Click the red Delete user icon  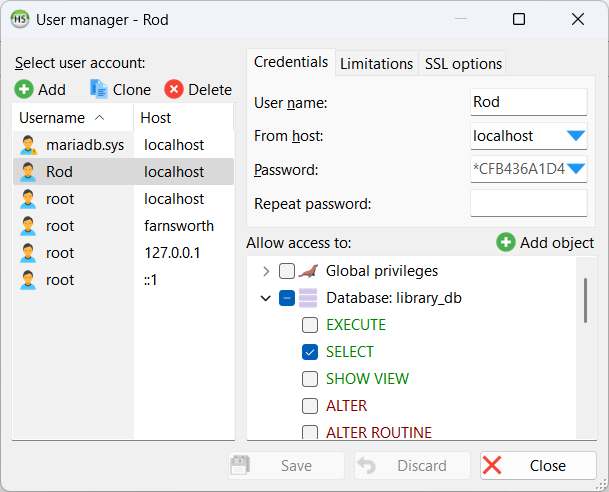click(174, 90)
